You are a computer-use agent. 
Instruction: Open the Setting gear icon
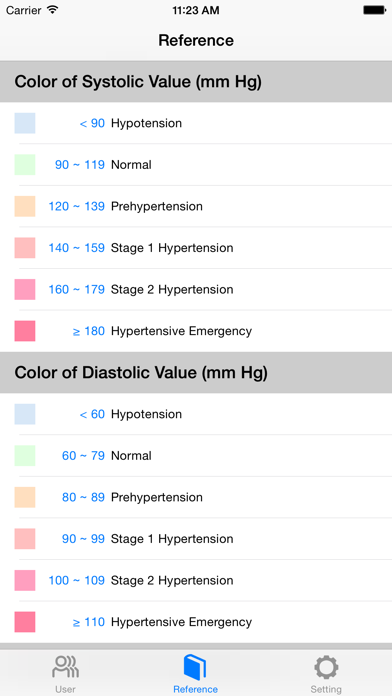pos(326,667)
